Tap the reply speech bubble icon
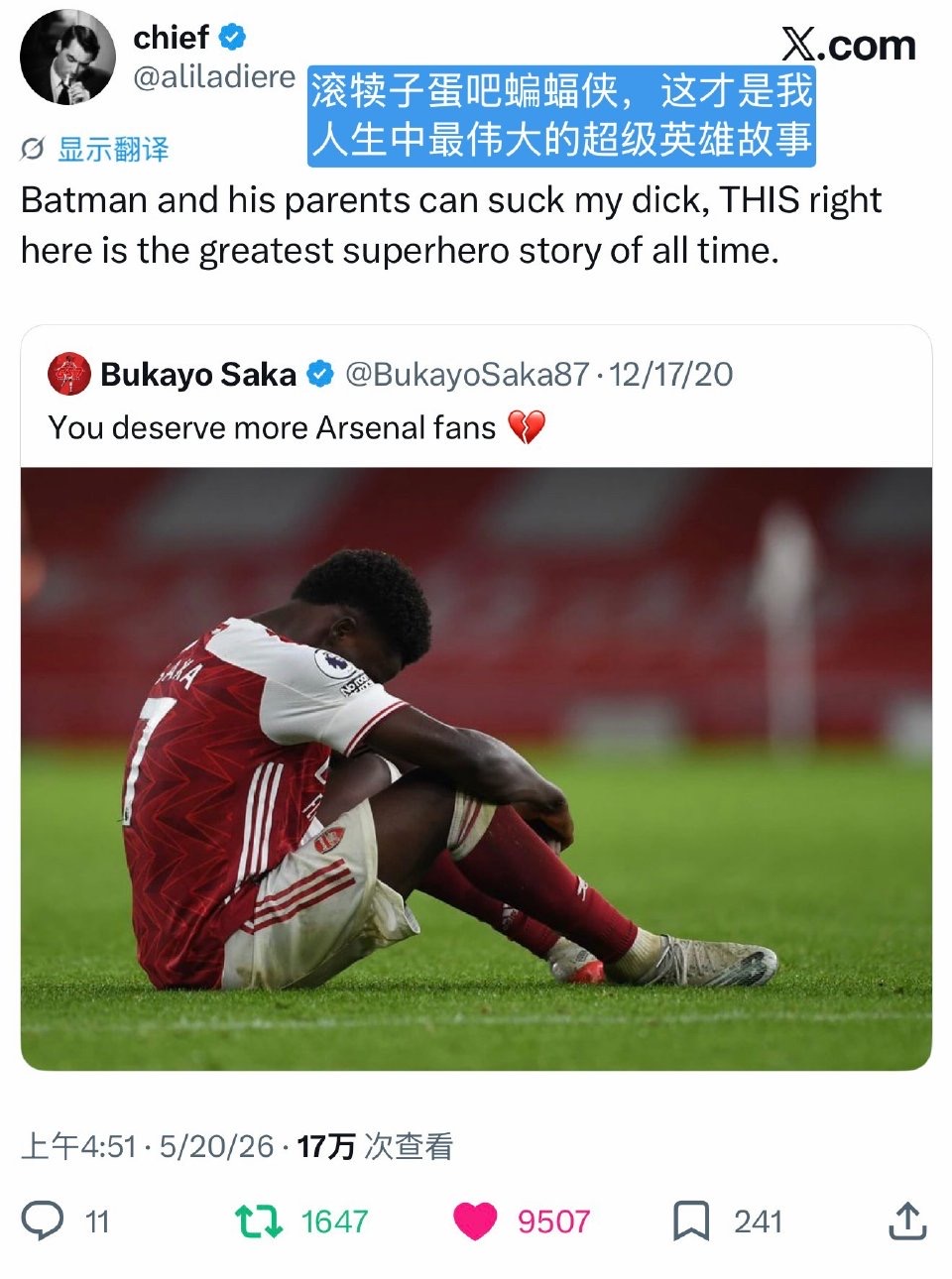952x1279 pixels. pyautogui.click(x=43, y=1221)
